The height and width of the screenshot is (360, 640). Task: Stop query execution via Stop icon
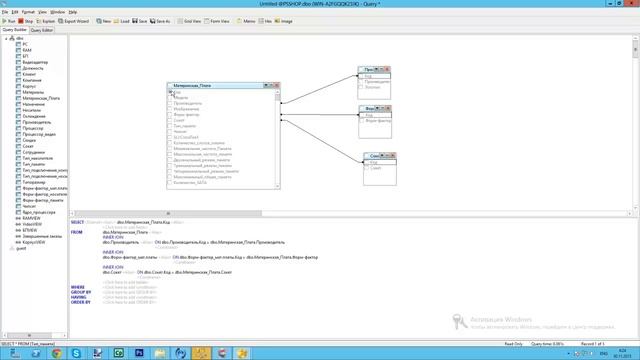click(x=25, y=21)
